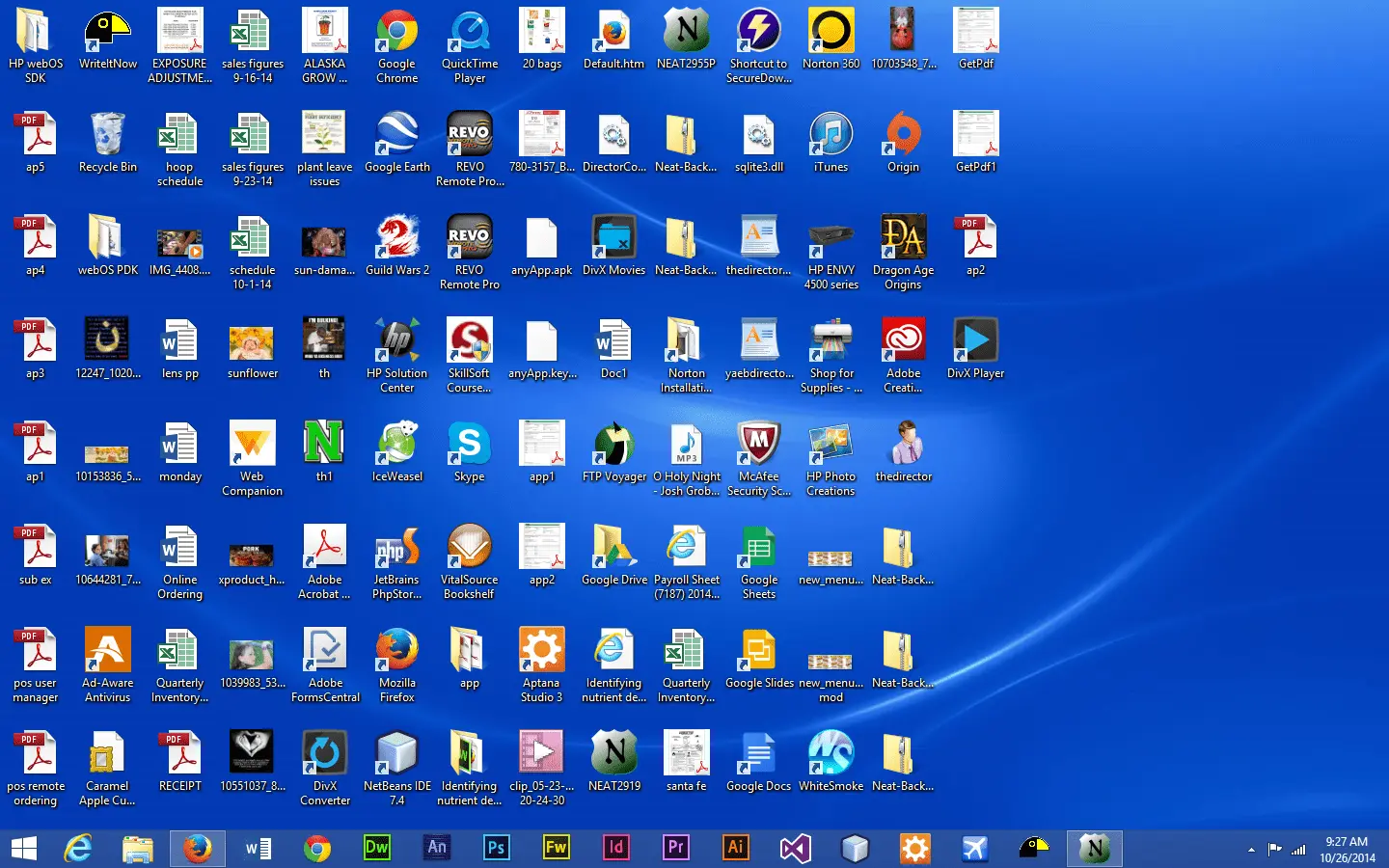Launch the McAfee Security Scan shortcut
Viewport: 1389px width, 868px height.
click(x=758, y=446)
